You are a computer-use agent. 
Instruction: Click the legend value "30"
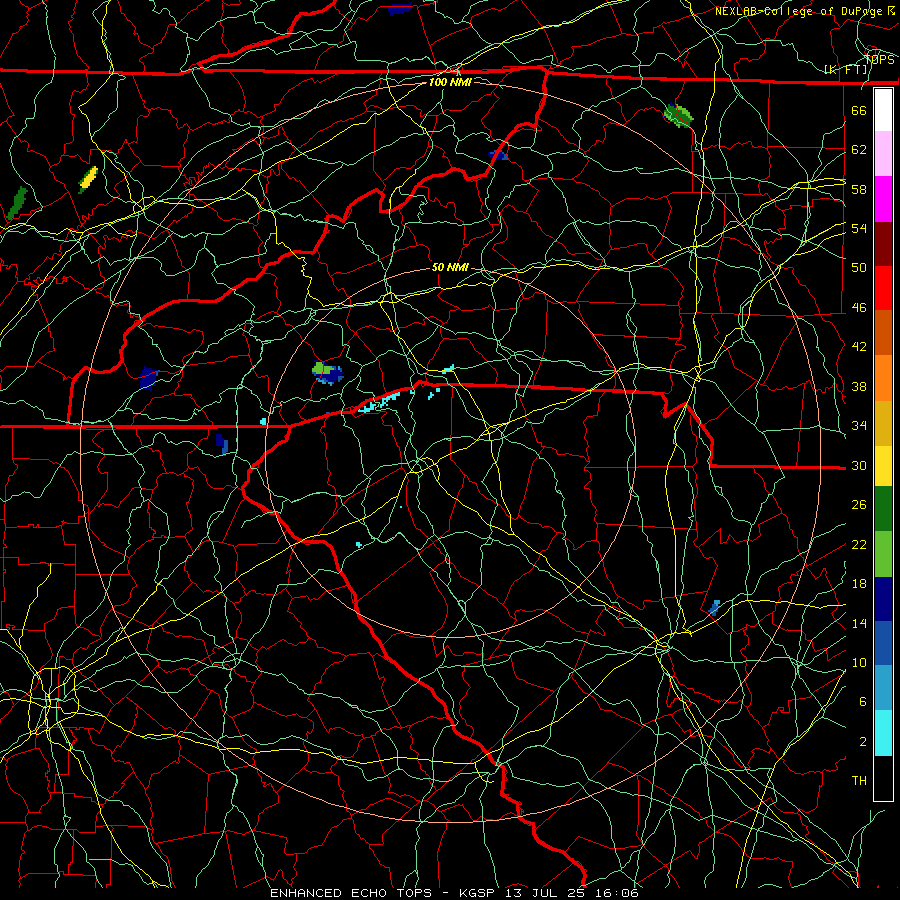(859, 465)
